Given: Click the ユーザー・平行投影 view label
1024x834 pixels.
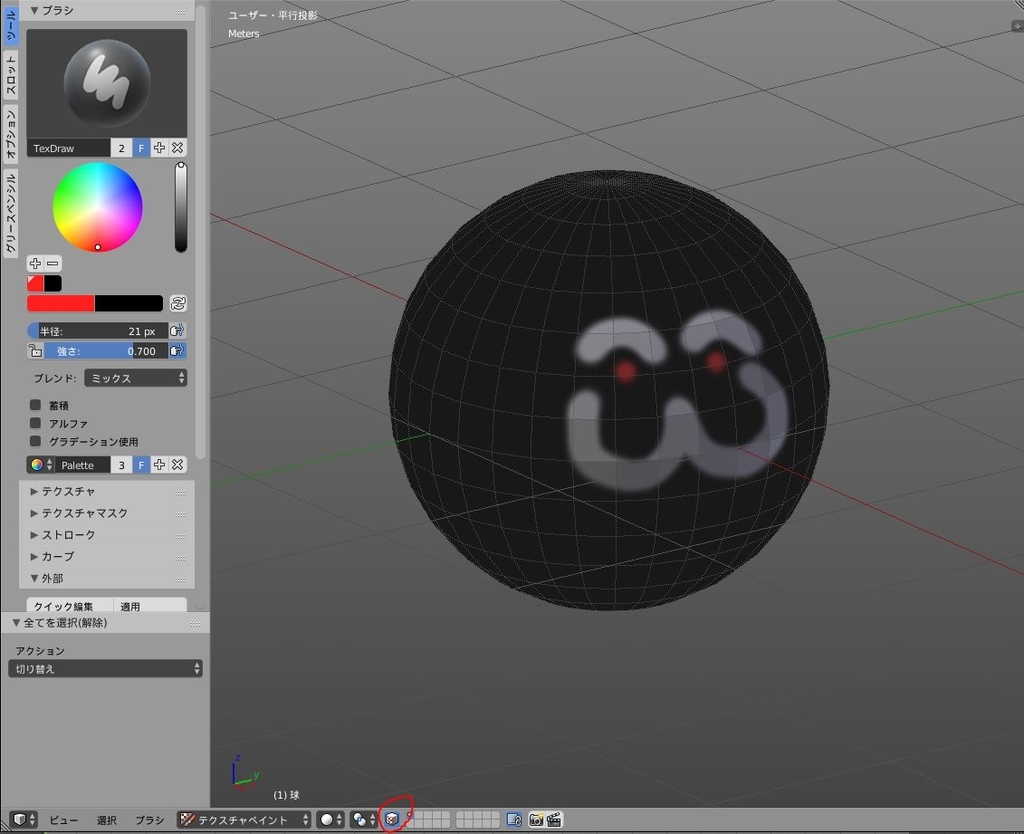Looking at the screenshot, I should 272,16.
